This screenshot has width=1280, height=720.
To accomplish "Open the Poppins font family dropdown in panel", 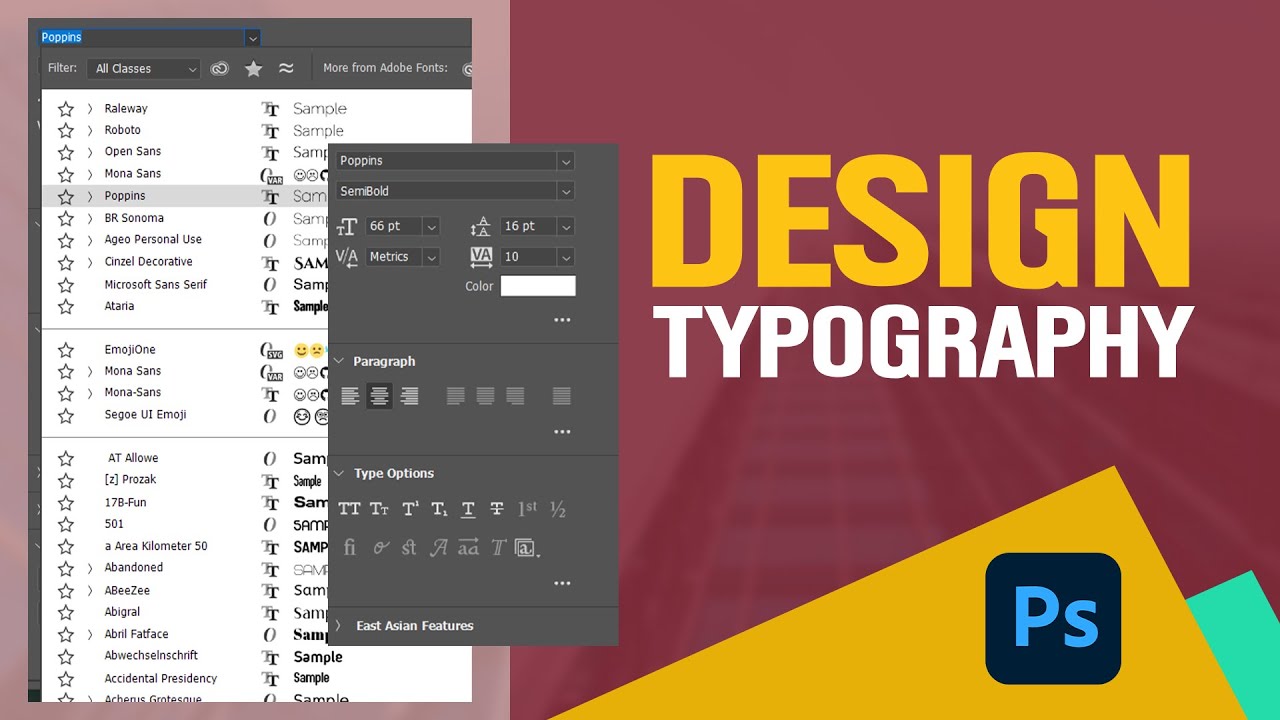I will pyautogui.click(x=567, y=161).
